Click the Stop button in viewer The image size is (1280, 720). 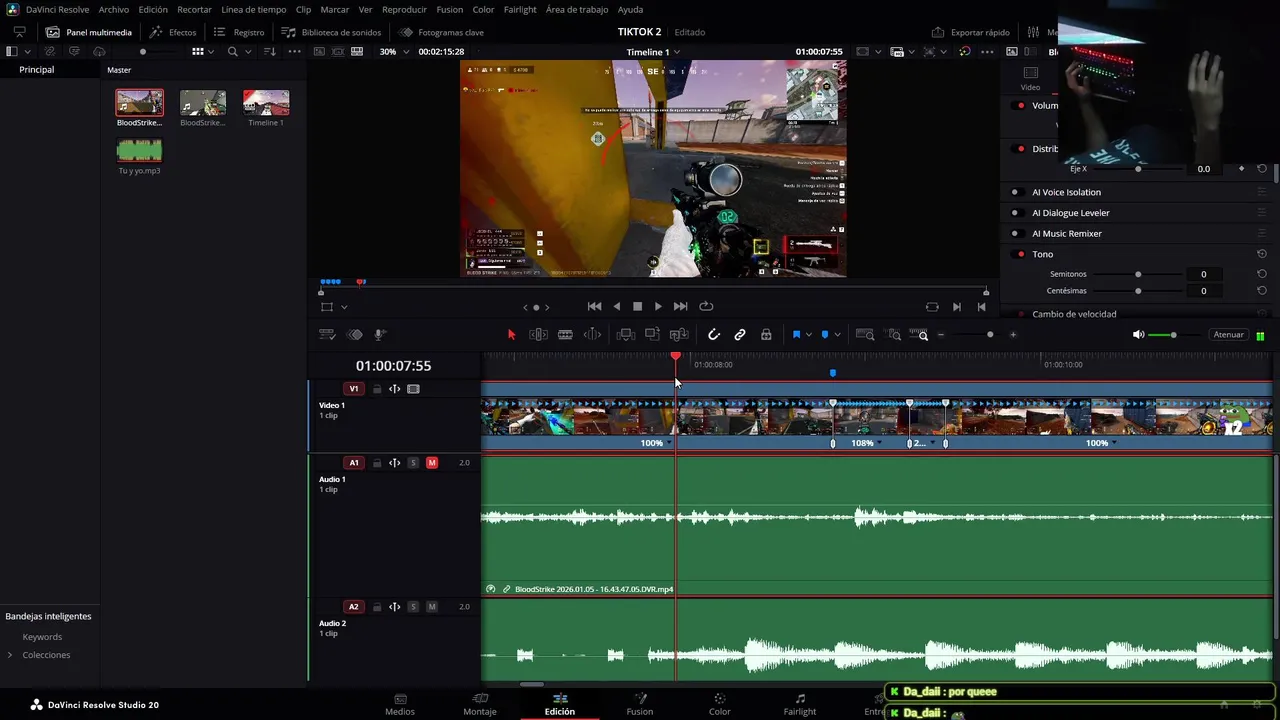tap(637, 306)
